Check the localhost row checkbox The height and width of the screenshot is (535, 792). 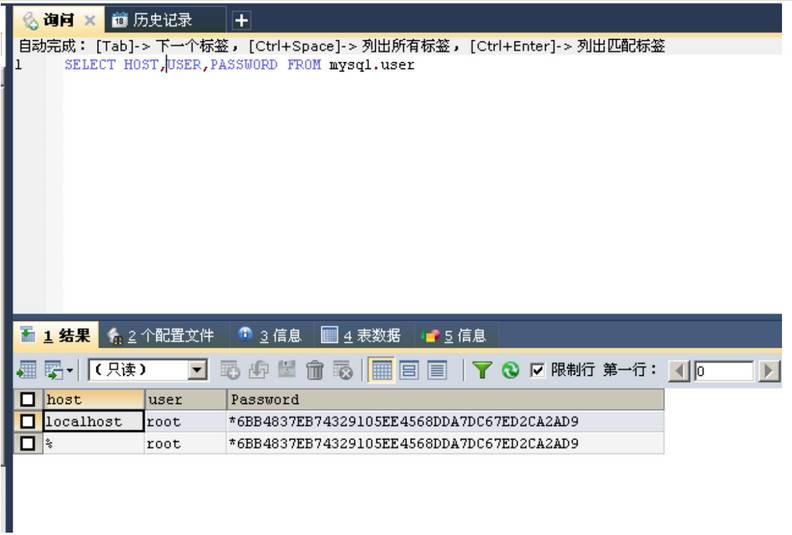point(27,422)
